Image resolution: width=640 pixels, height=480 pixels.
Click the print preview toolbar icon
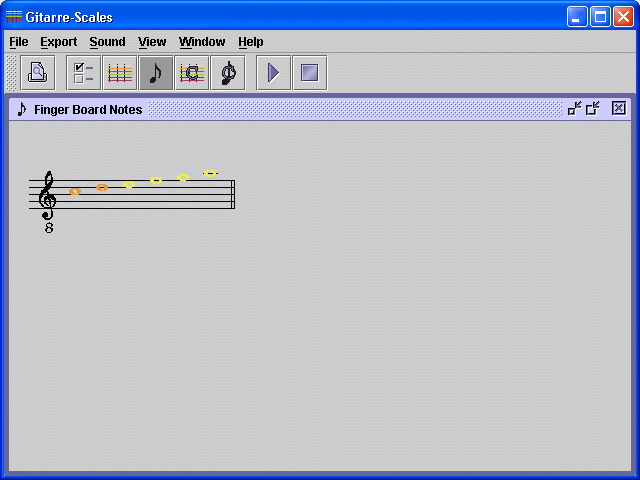pos(38,73)
